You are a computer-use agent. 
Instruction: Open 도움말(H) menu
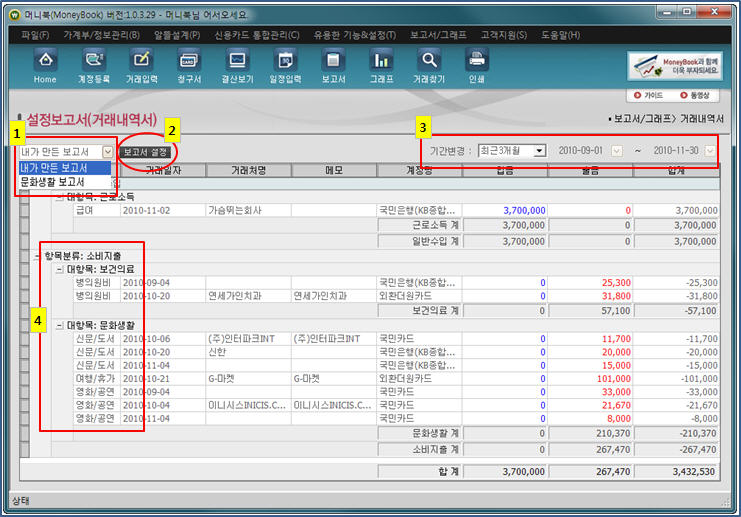(561, 35)
